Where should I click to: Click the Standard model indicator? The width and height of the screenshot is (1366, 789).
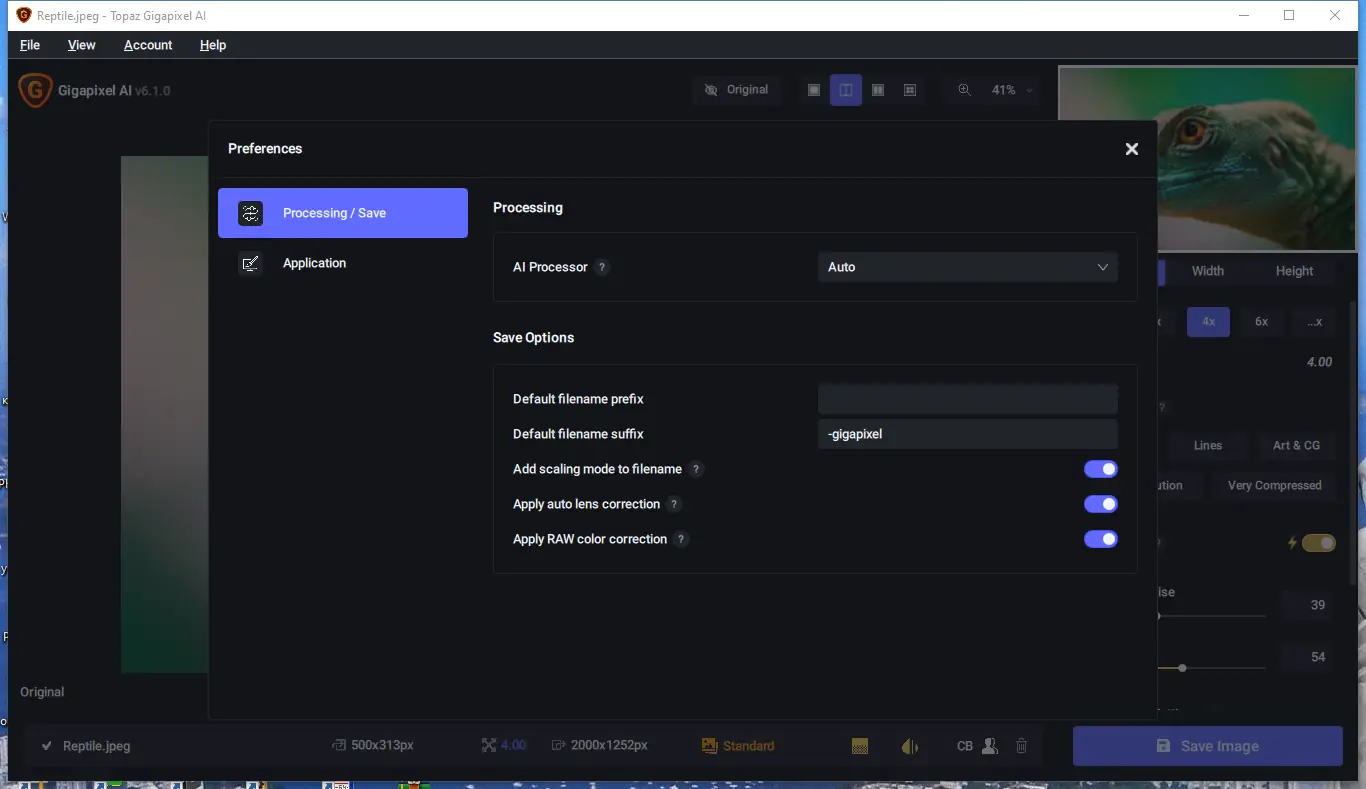pyautogui.click(x=738, y=746)
